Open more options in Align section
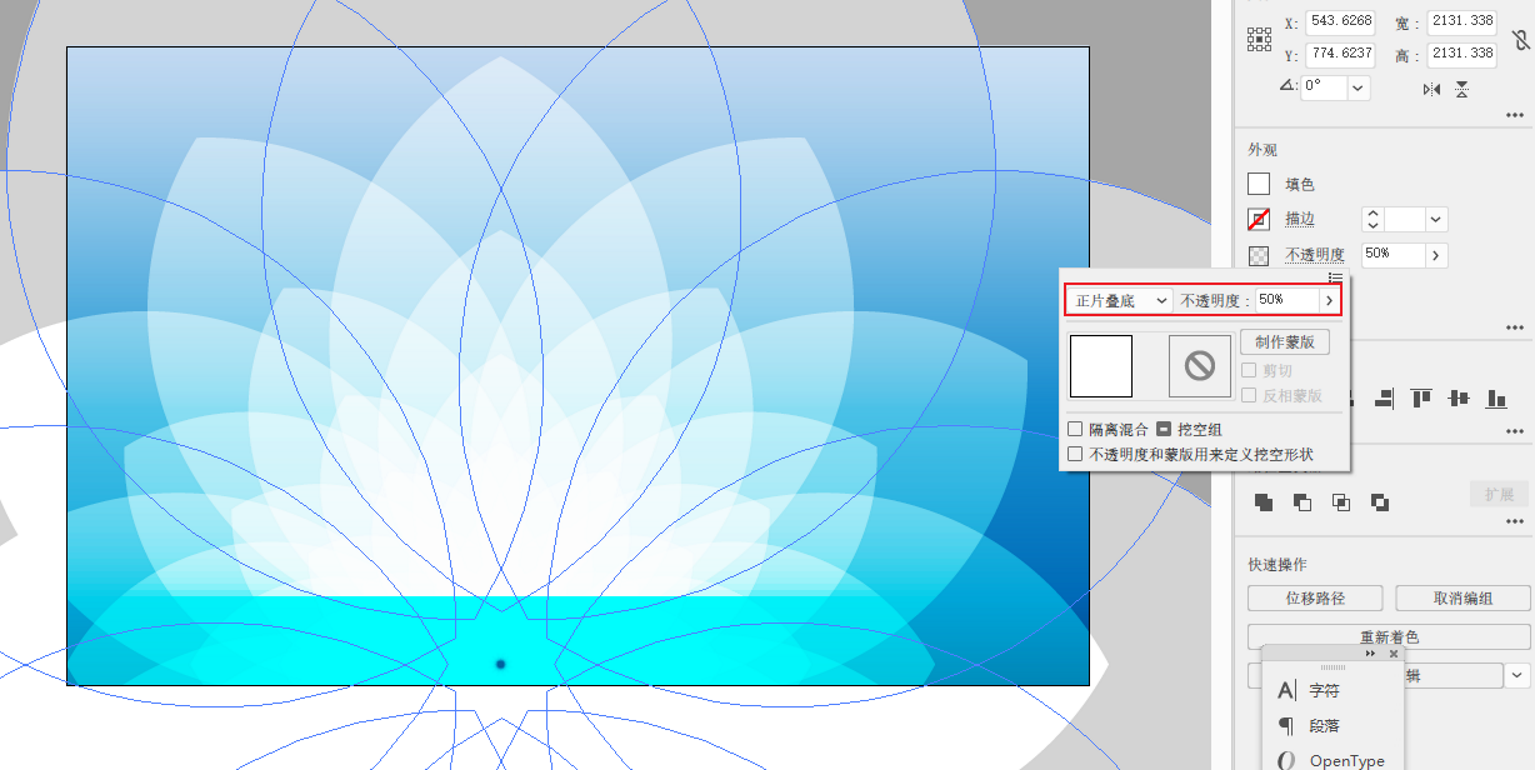 (1515, 432)
